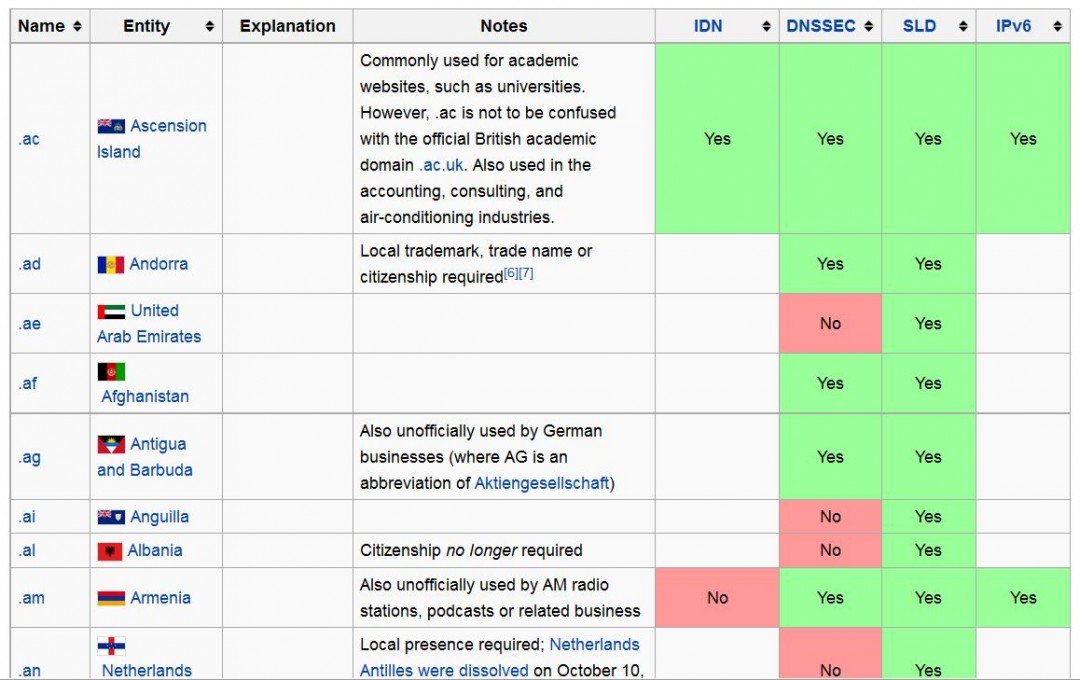The height and width of the screenshot is (680, 1080).
Task: Click the green Yes cell for .ac IPv6
Action: (x=1023, y=139)
